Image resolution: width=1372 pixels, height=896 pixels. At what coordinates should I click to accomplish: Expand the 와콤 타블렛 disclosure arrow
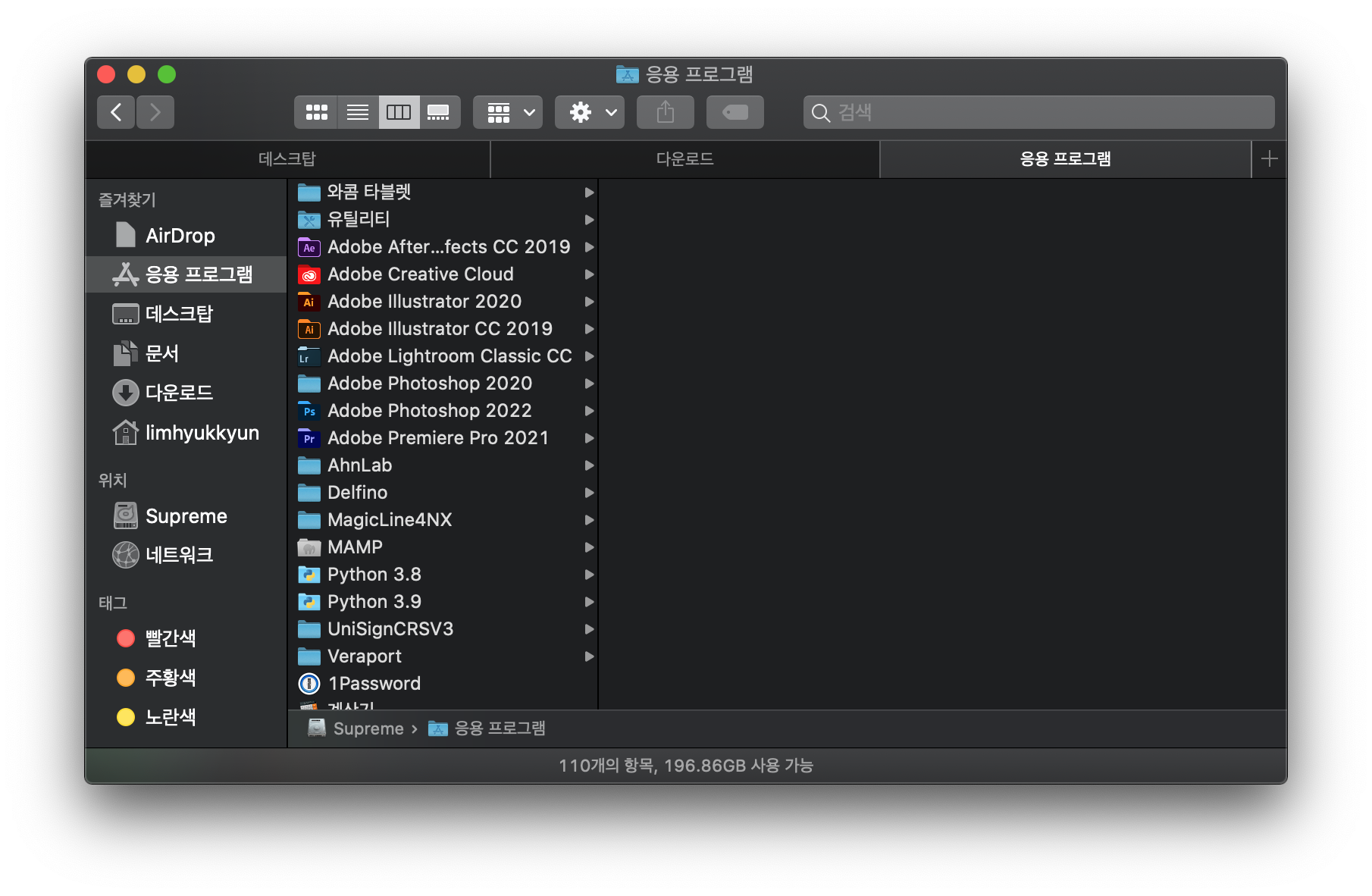click(x=589, y=193)
